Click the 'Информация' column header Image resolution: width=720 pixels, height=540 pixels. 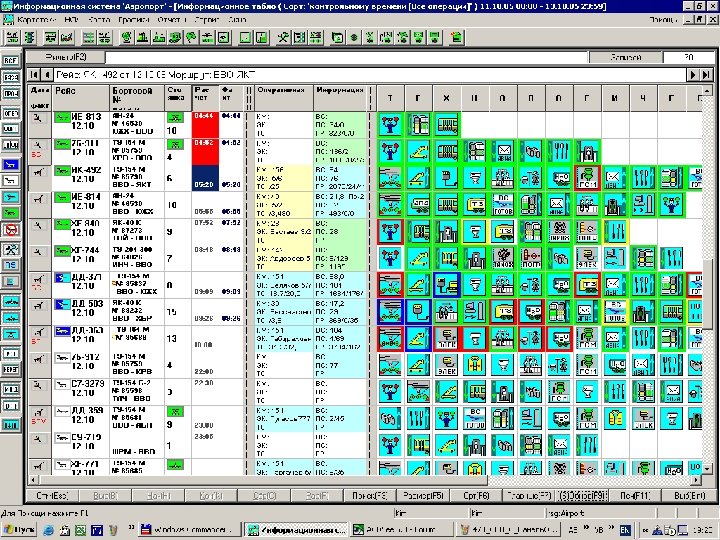(340, 97)
